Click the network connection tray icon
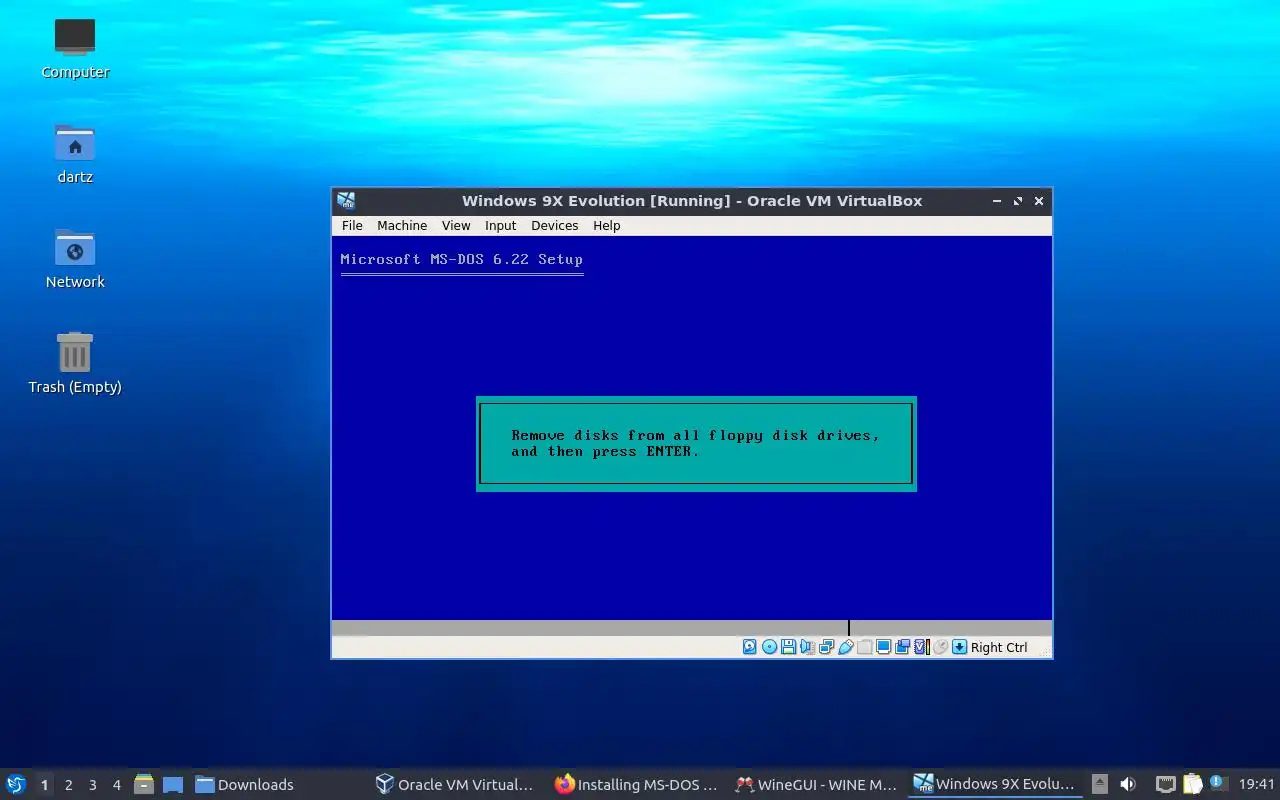The height and width of the screenshot is (800, 1280). (x=1166, y=784)
